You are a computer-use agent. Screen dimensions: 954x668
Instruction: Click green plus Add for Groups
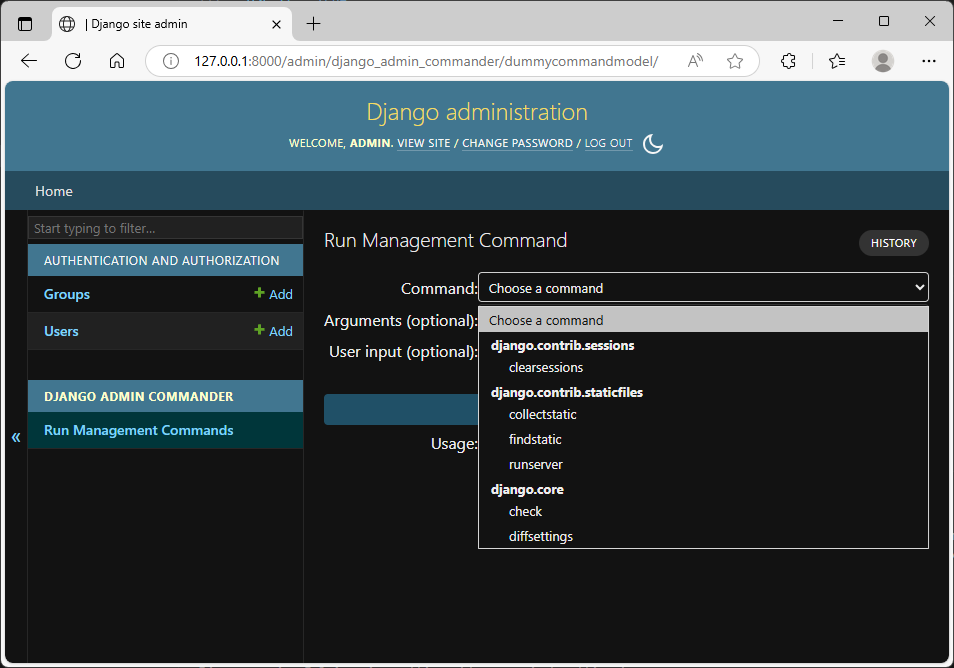pos(273,294)
